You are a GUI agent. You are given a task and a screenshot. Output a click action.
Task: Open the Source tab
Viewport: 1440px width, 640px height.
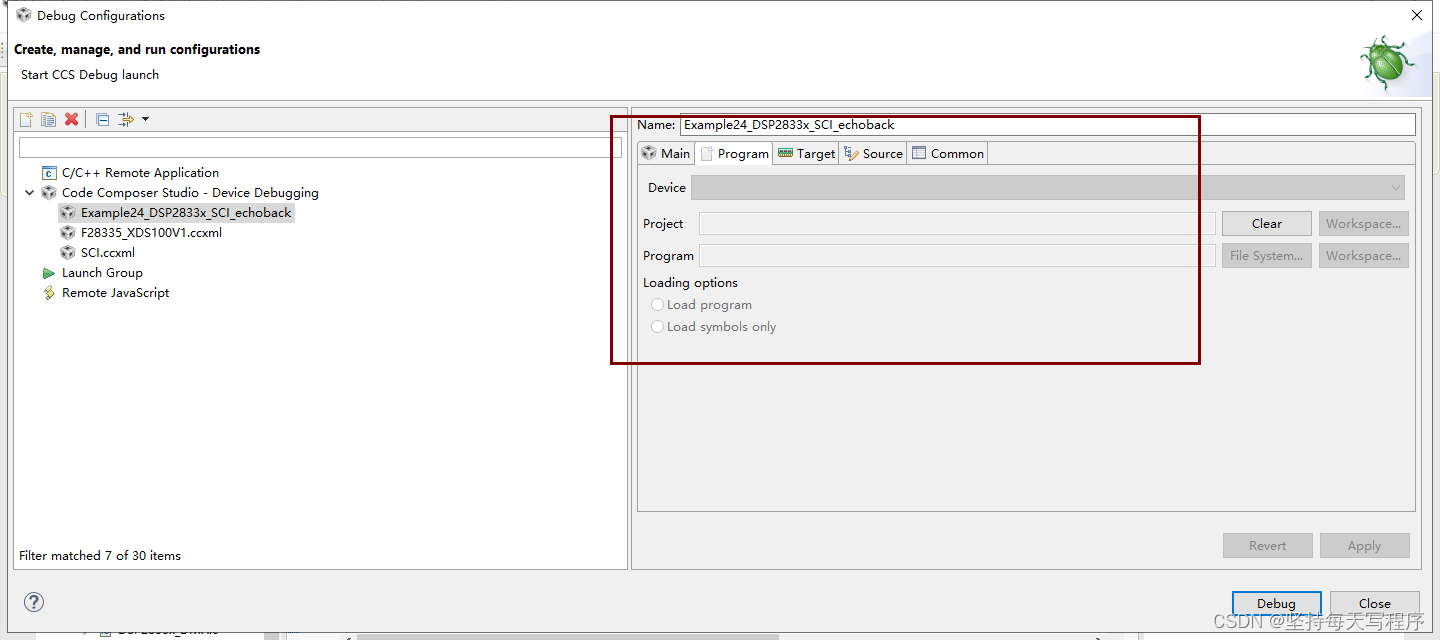873,153
